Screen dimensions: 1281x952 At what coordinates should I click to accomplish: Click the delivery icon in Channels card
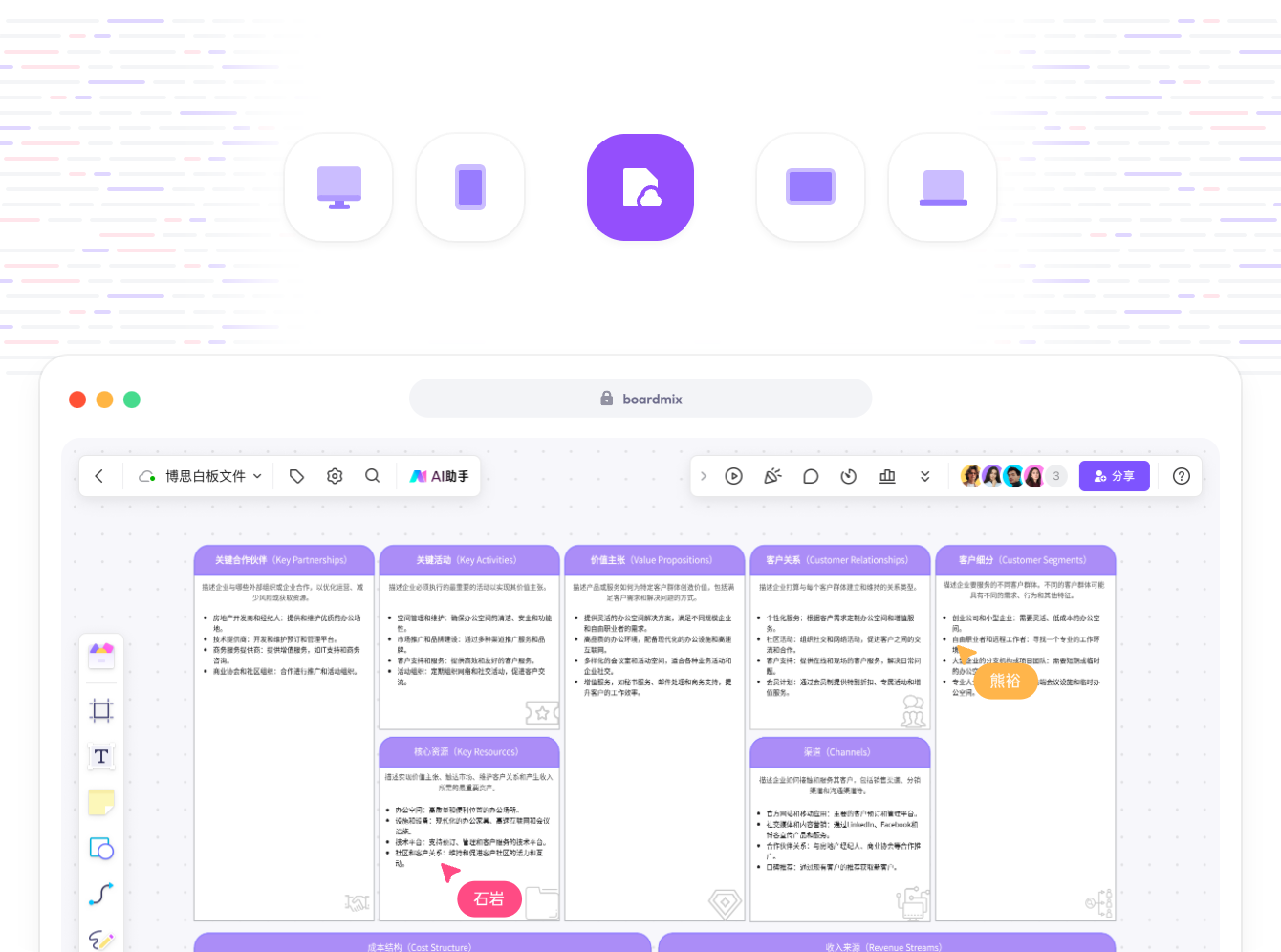pyautogui.click(x=913, y=901)
